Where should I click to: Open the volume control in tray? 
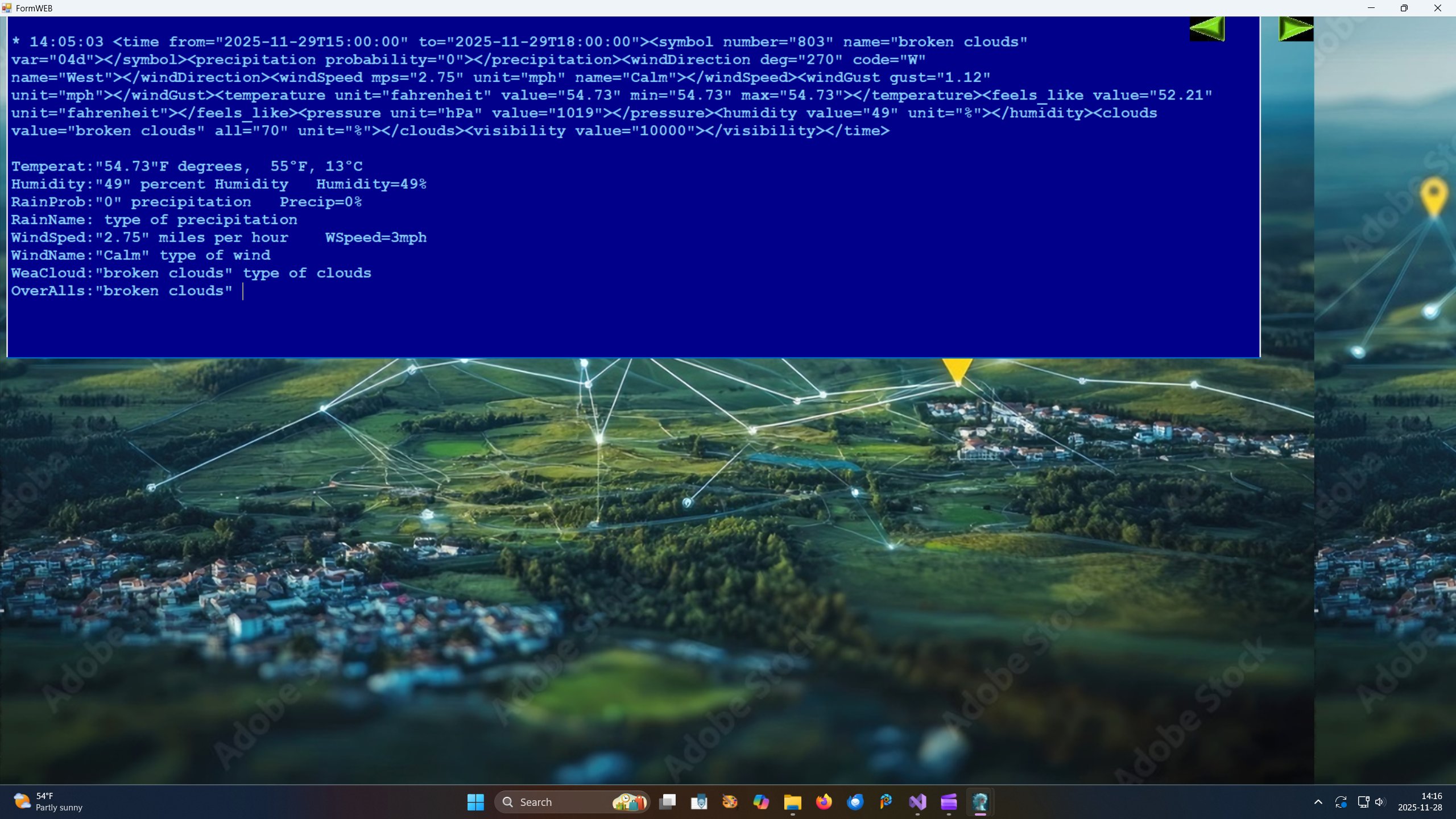1380,802
